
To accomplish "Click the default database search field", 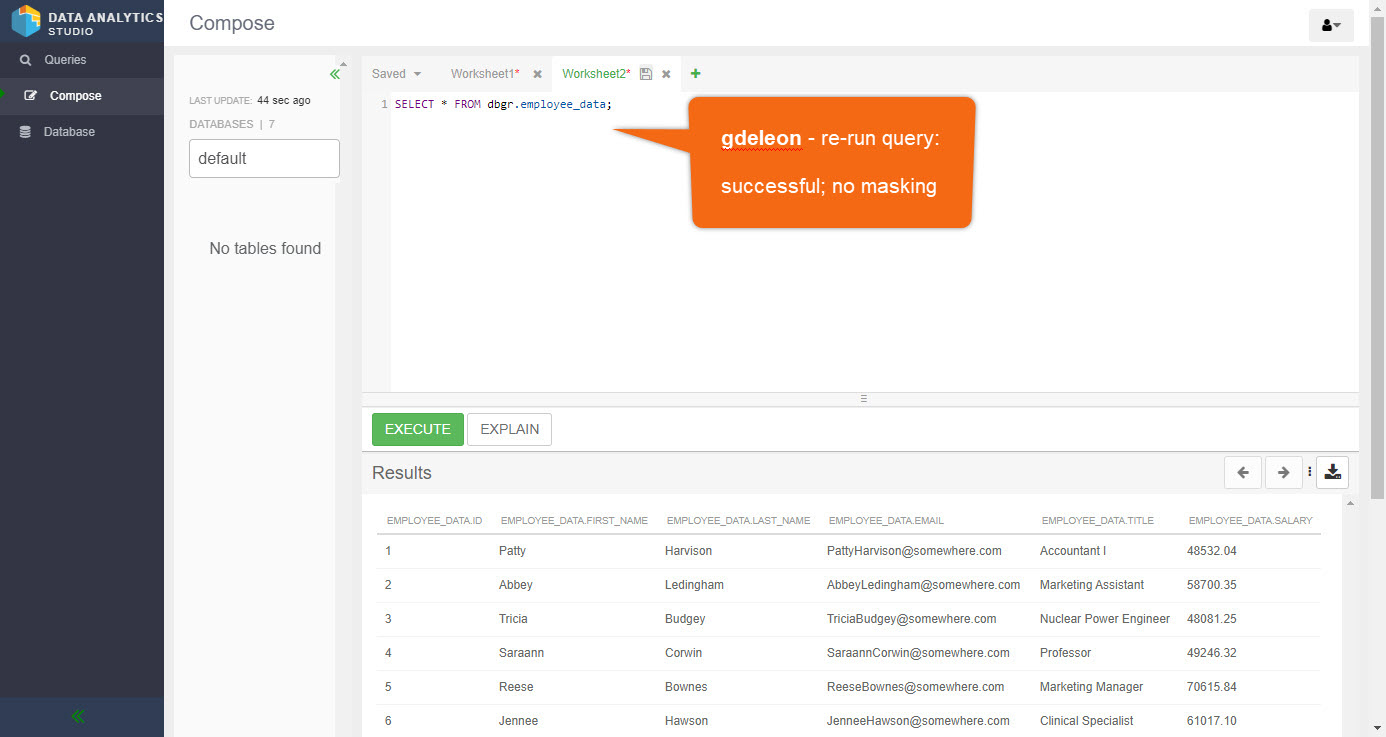I will (264, 158).
